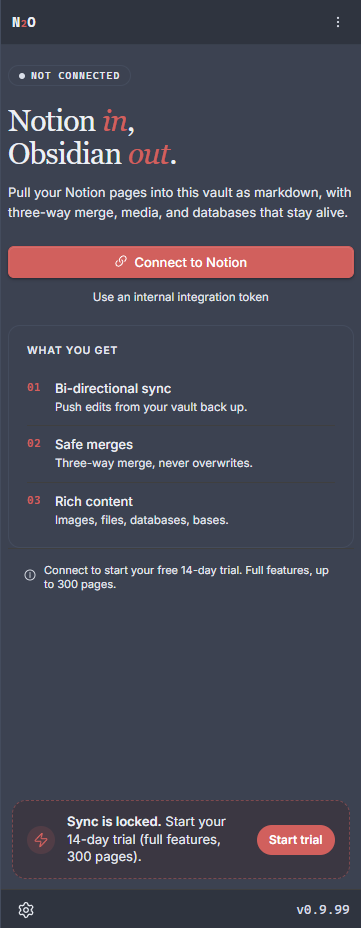Click Use an internal integration token
The width and height of the screenshot is (361, 928).
(180, 297)
